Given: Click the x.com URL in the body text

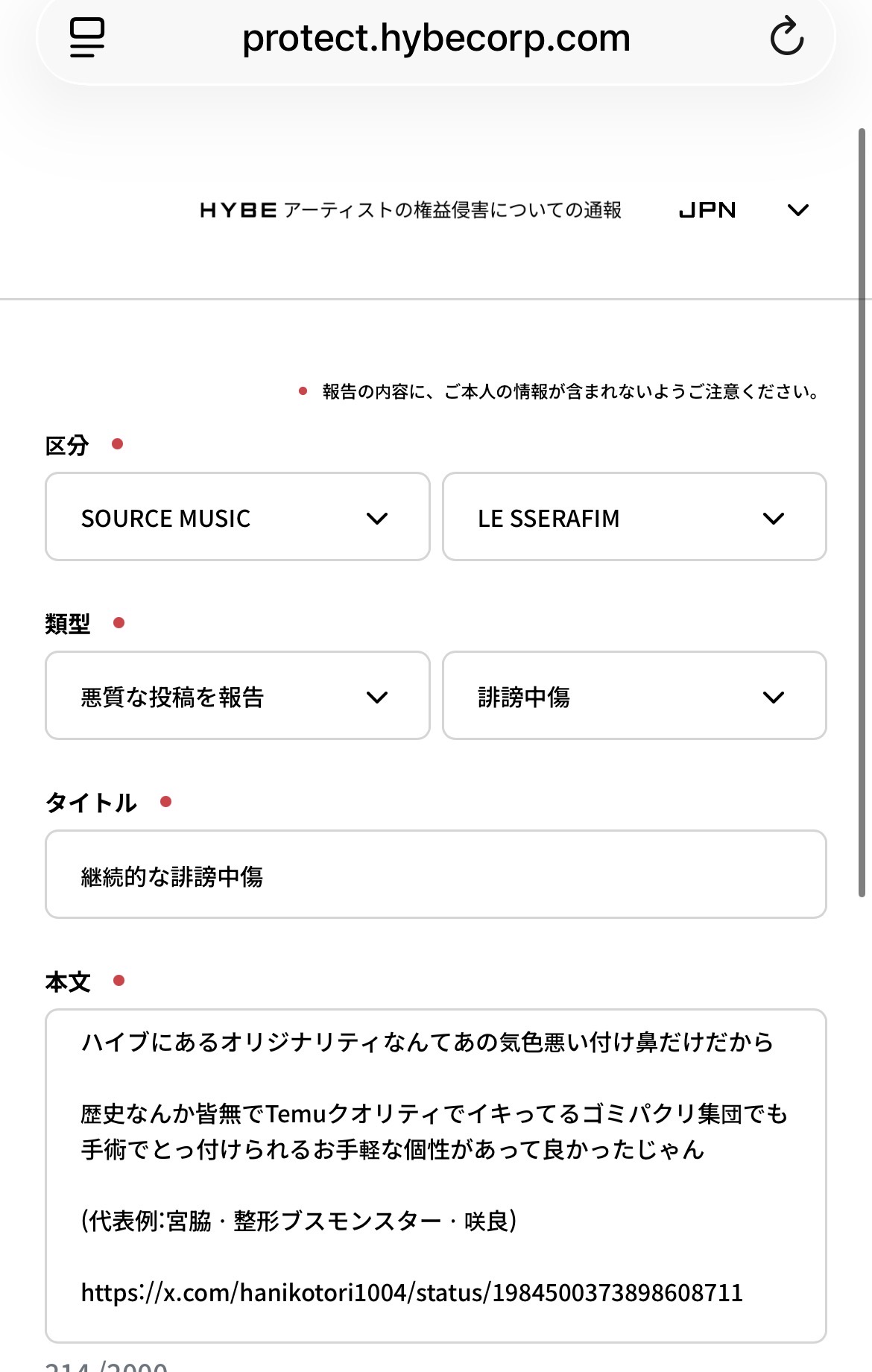Looking at the screenshot, I should (x=411, y=1293).
